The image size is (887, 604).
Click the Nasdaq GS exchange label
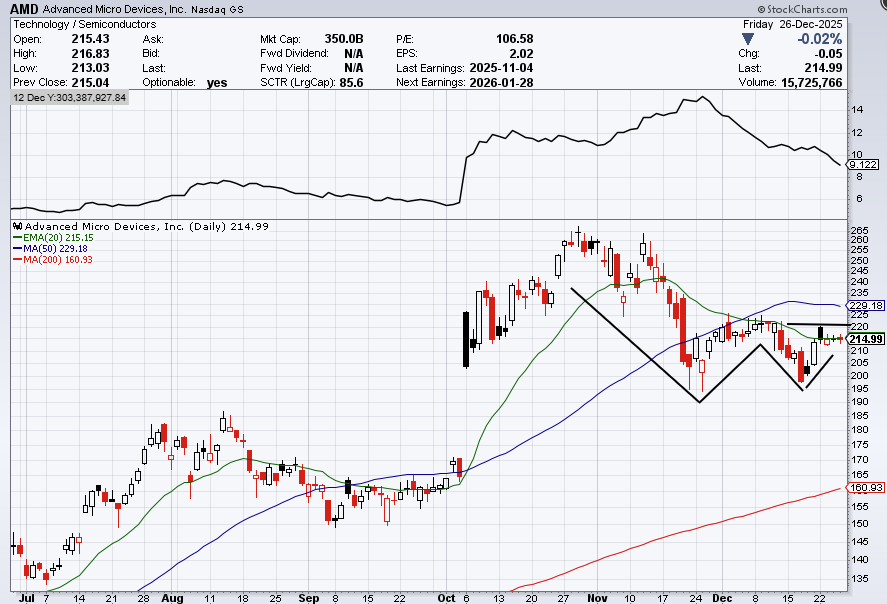point(217,10)
